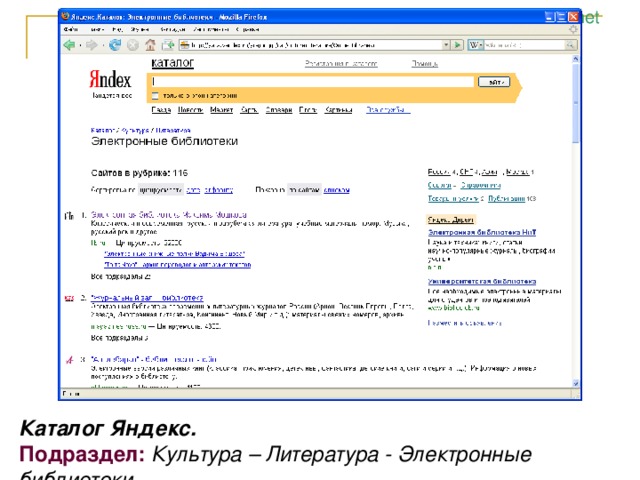Click the green Go arrow by address bar
This screenshot has width=640, height=480.
(x=458, y=45)
